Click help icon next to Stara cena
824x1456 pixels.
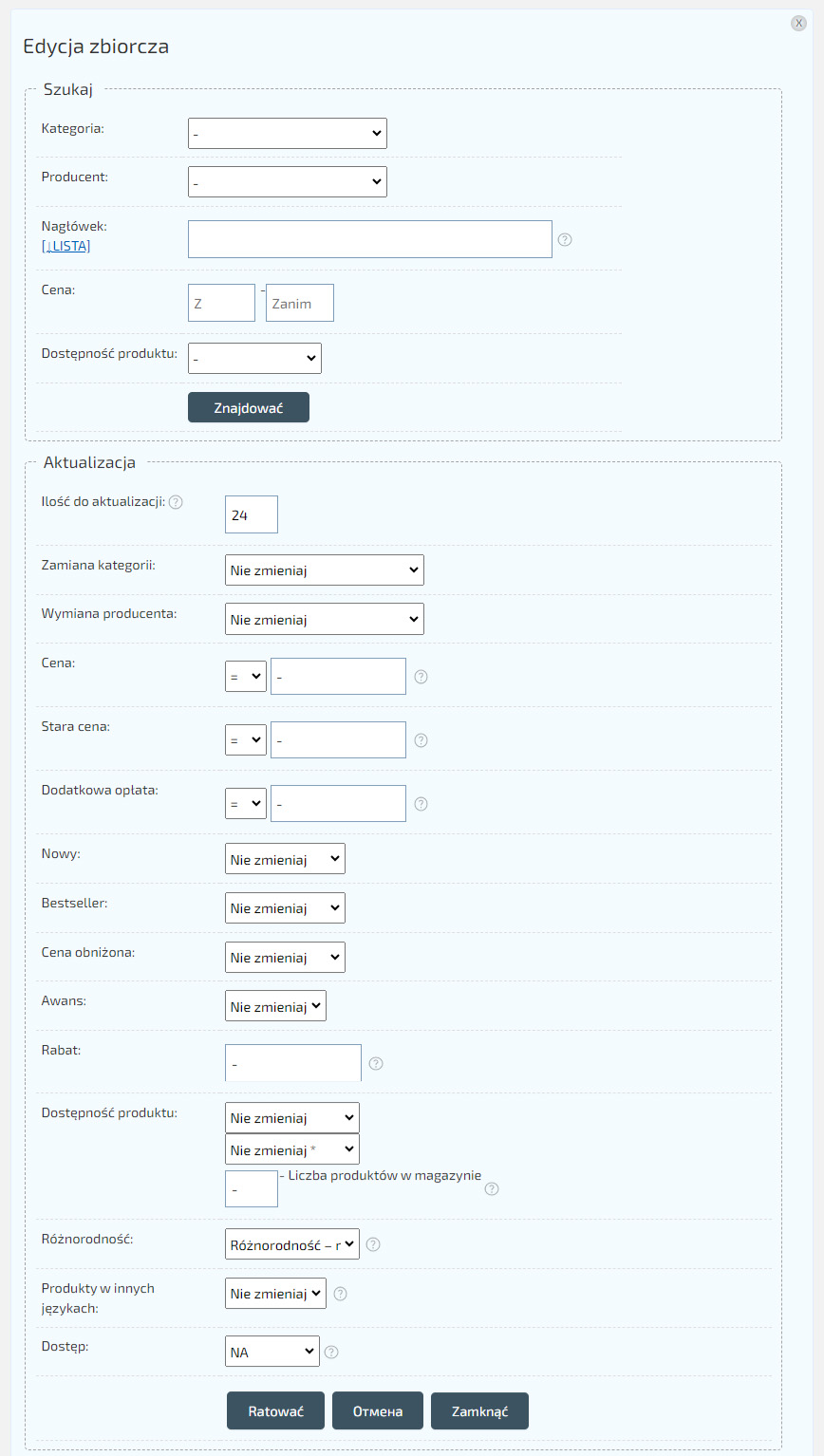coord(421,740)
